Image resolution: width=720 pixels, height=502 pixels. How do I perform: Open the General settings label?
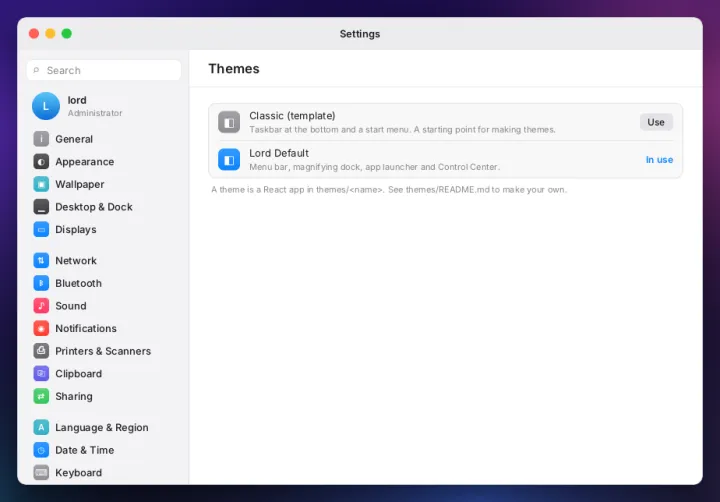point(74,139)
